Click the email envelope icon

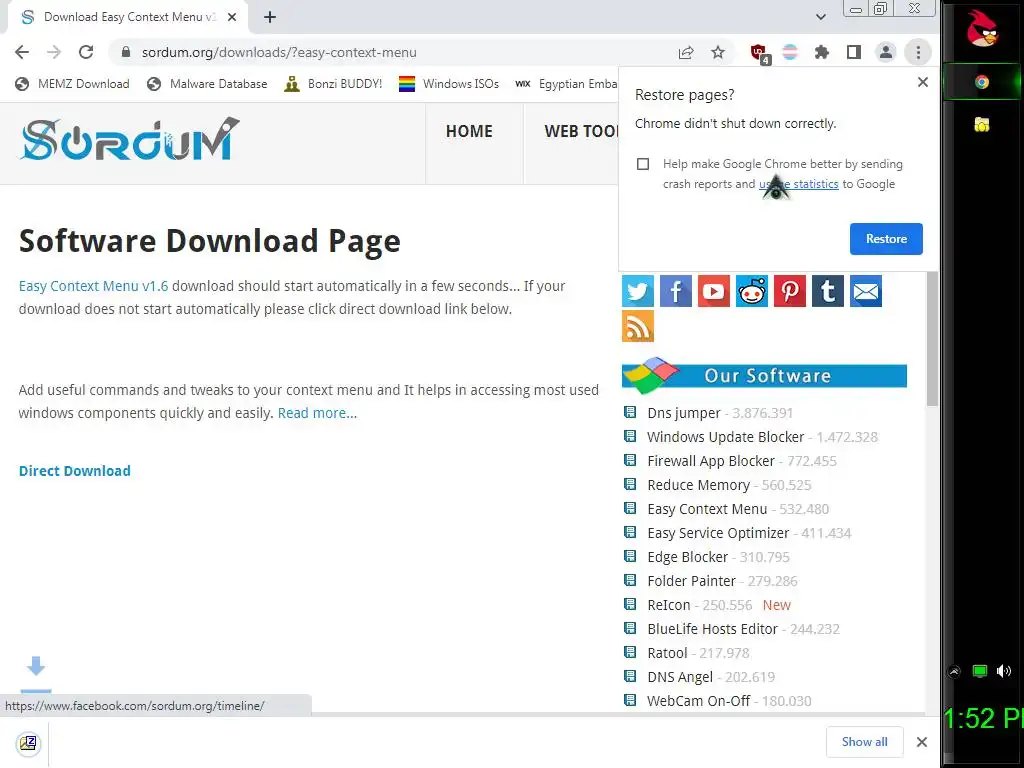[x=866, y=291]
